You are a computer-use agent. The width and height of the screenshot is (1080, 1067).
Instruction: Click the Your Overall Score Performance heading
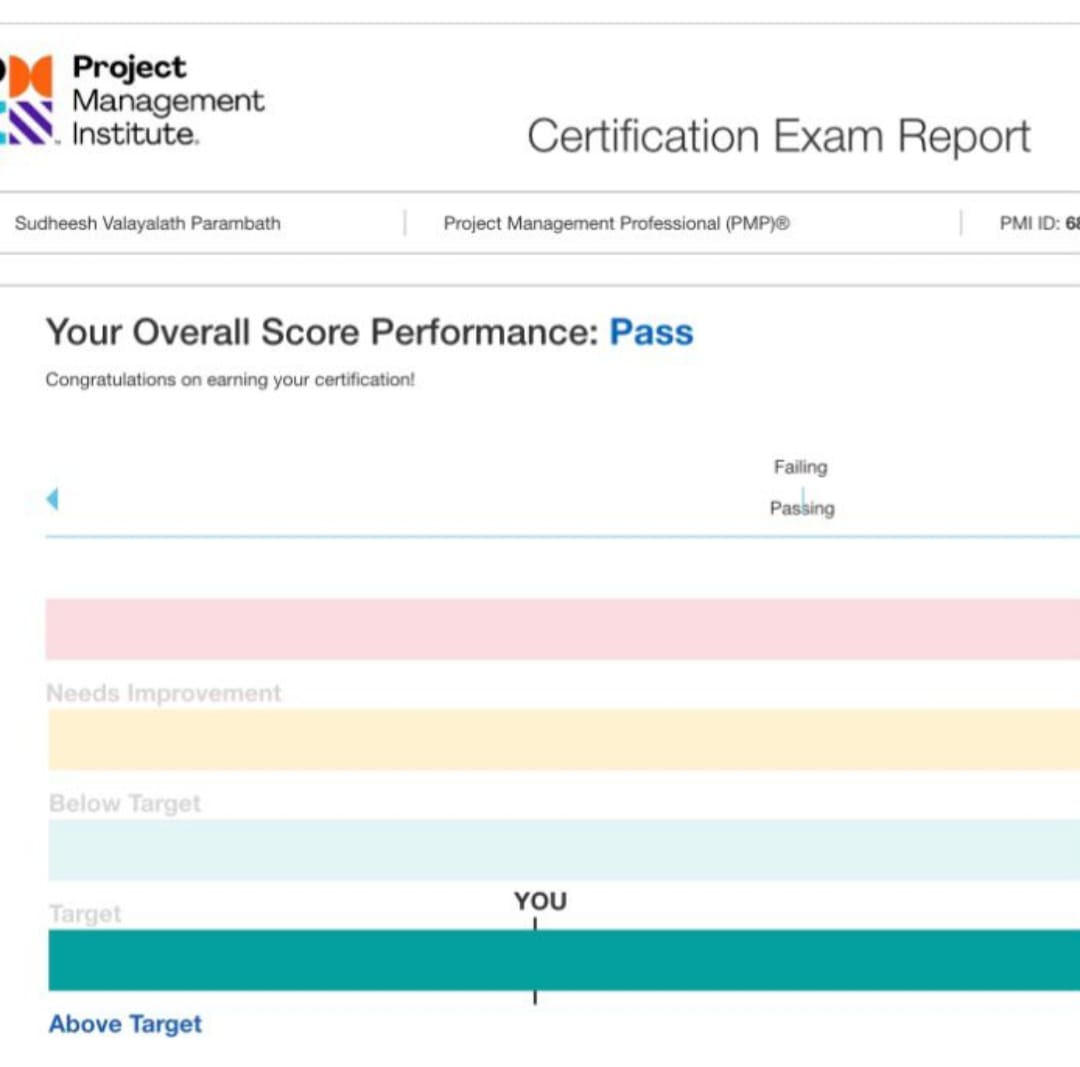(x=322, y=332)
